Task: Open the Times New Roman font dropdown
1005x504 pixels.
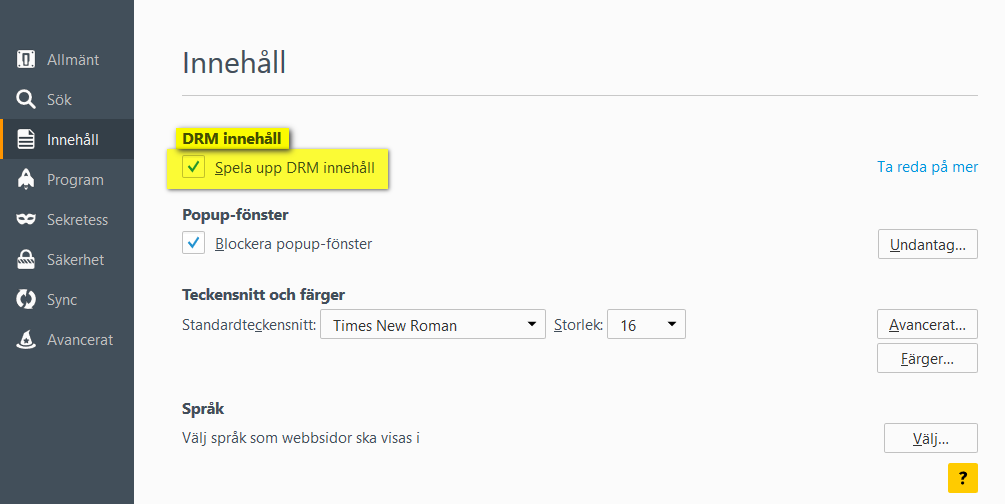Action: [433, 324]
